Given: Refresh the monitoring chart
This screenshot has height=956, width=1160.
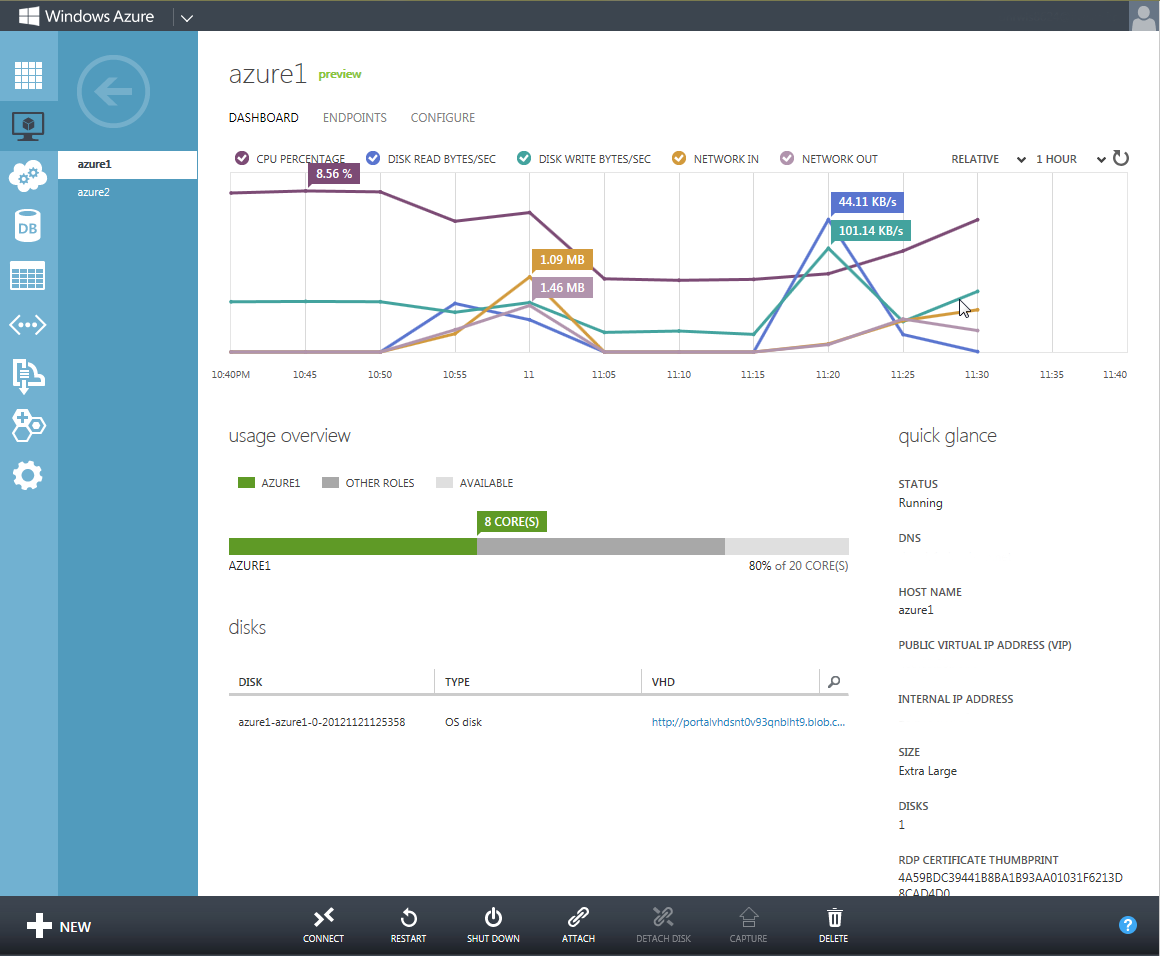Looking at the screenshot, I should (x=1121, y=158).
